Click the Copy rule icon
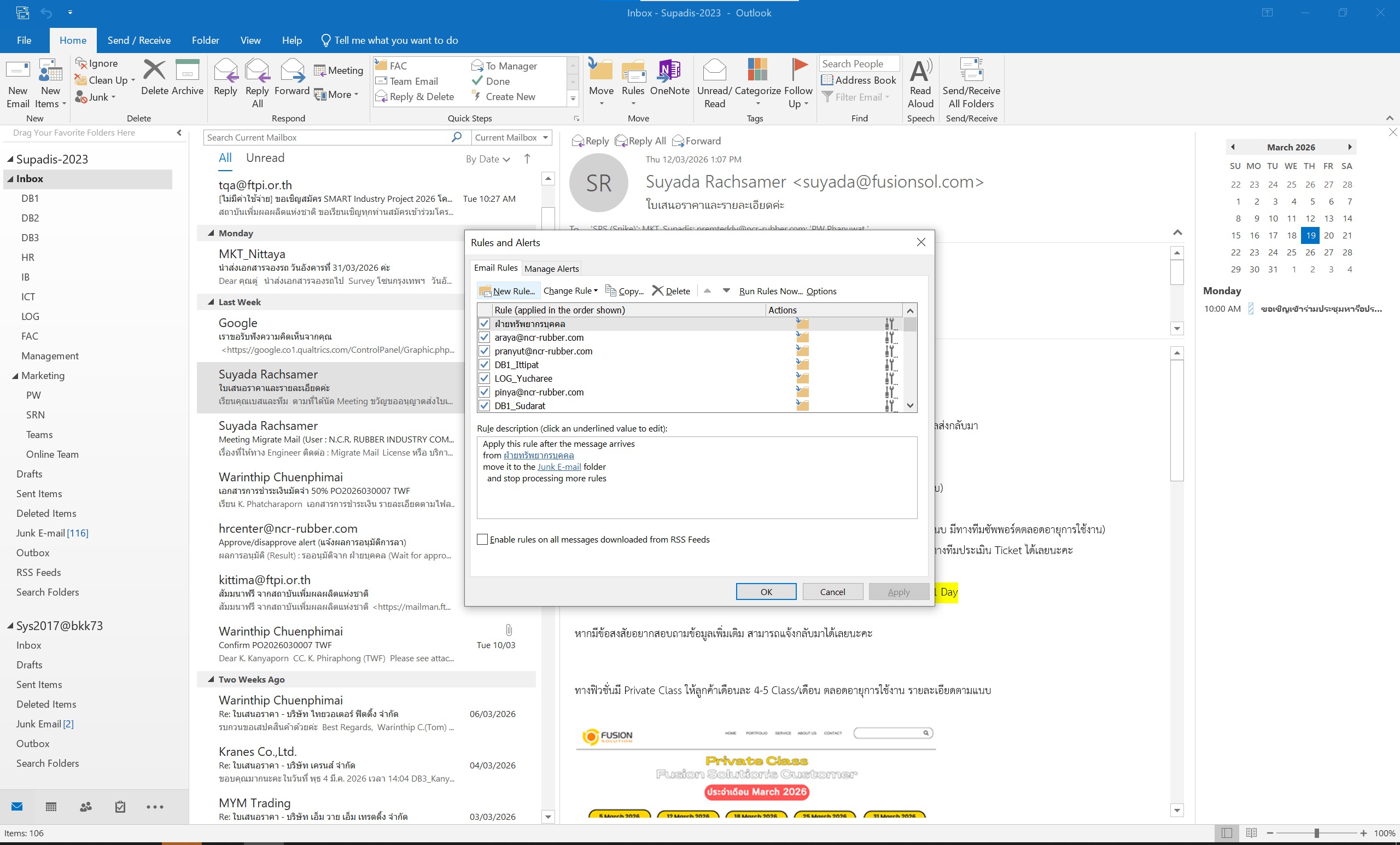 pos(611,290)
